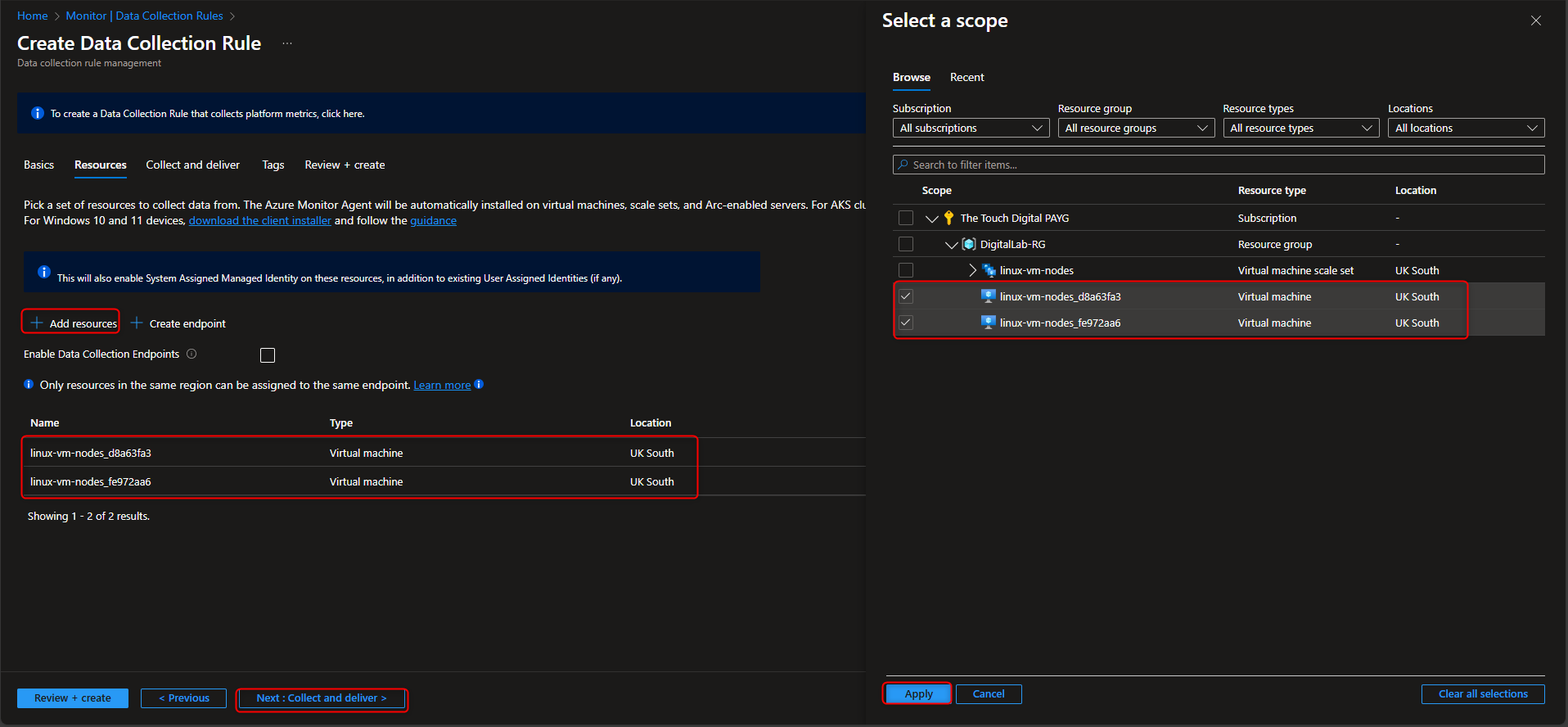Click the blue Review + create button
This screenshot has height=727, width=1568.
point(73,698)
